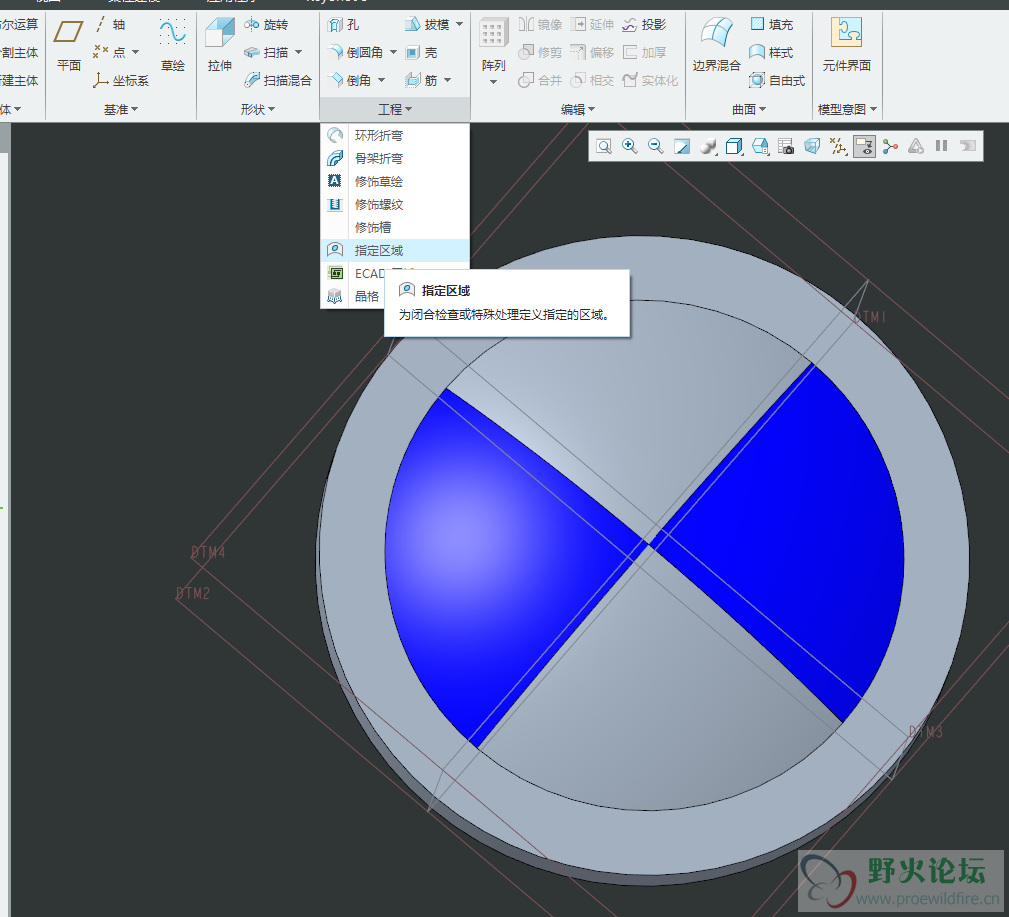
Task: Click the Refit icon in graphics toolbar
Action: click(x=604, y=147)
